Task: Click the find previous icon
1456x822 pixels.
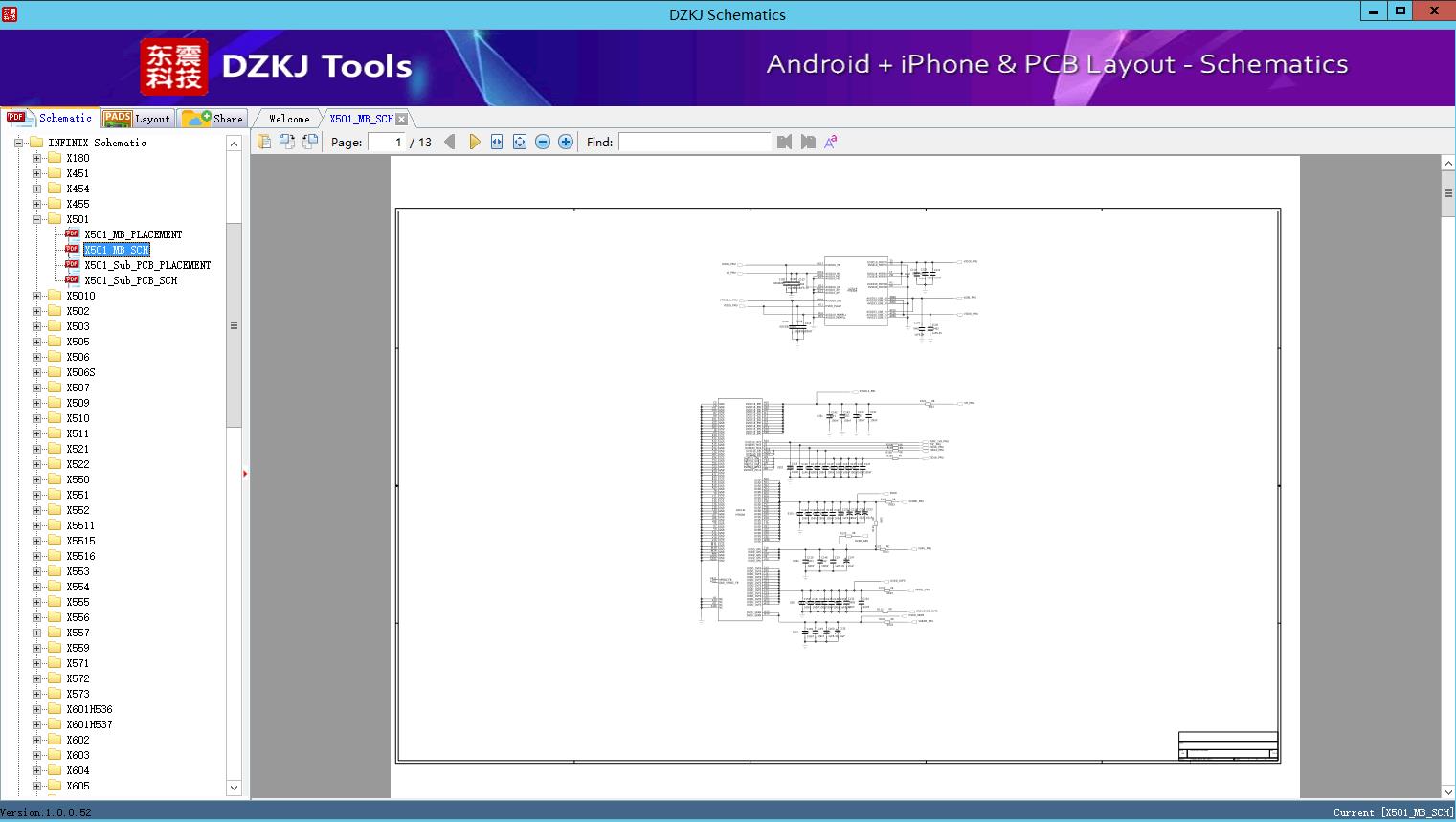Action: pos(785,142)
